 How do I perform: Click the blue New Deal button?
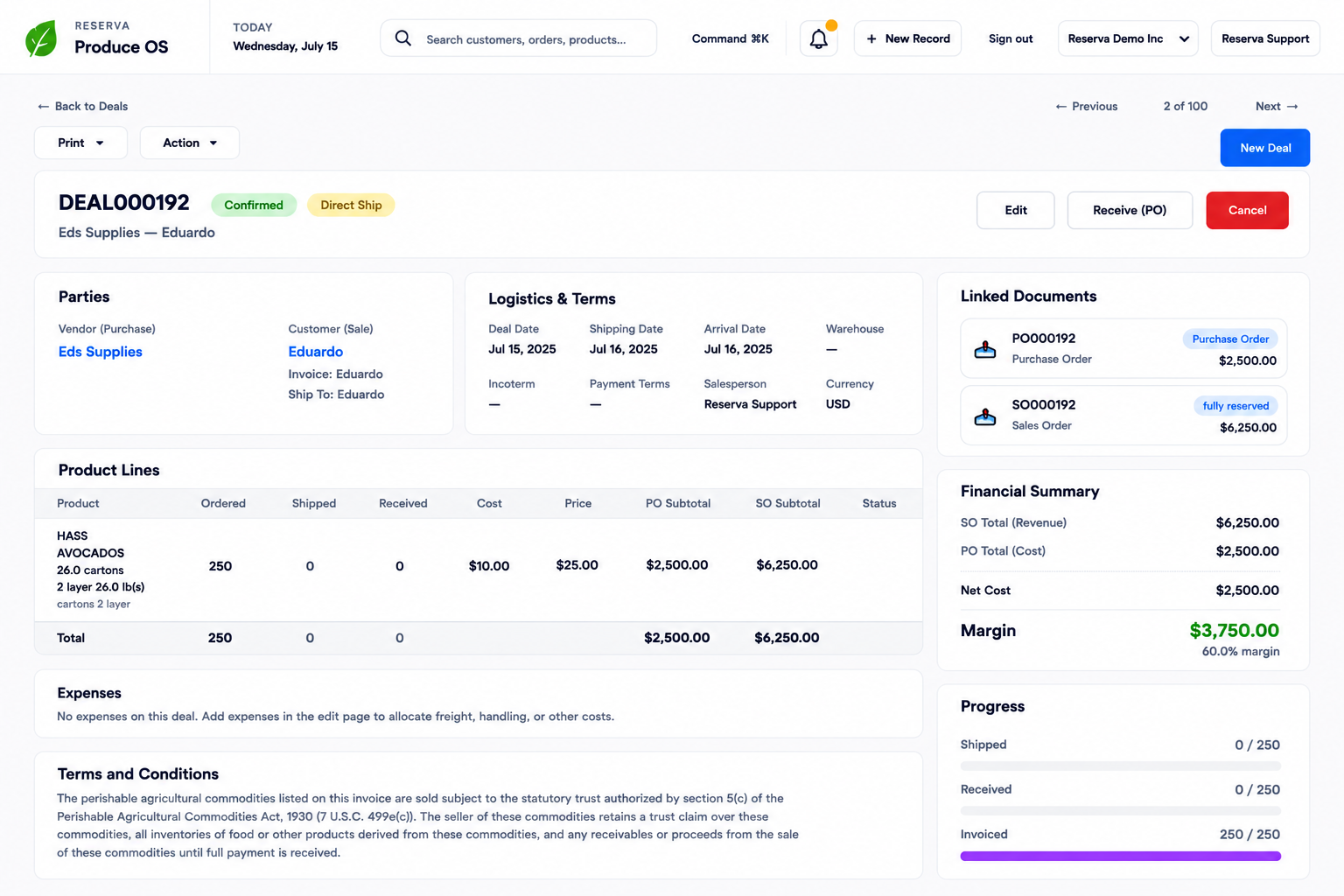(1264, 148)
